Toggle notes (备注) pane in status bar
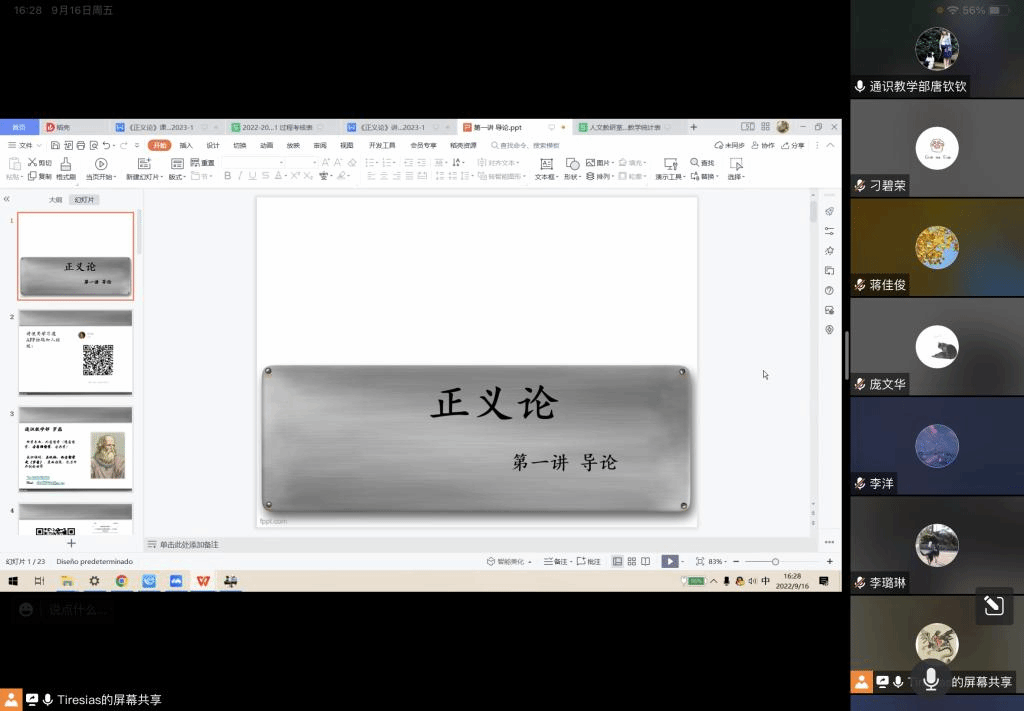Viewport: 1024px width, 711px height. pos(556,562)
